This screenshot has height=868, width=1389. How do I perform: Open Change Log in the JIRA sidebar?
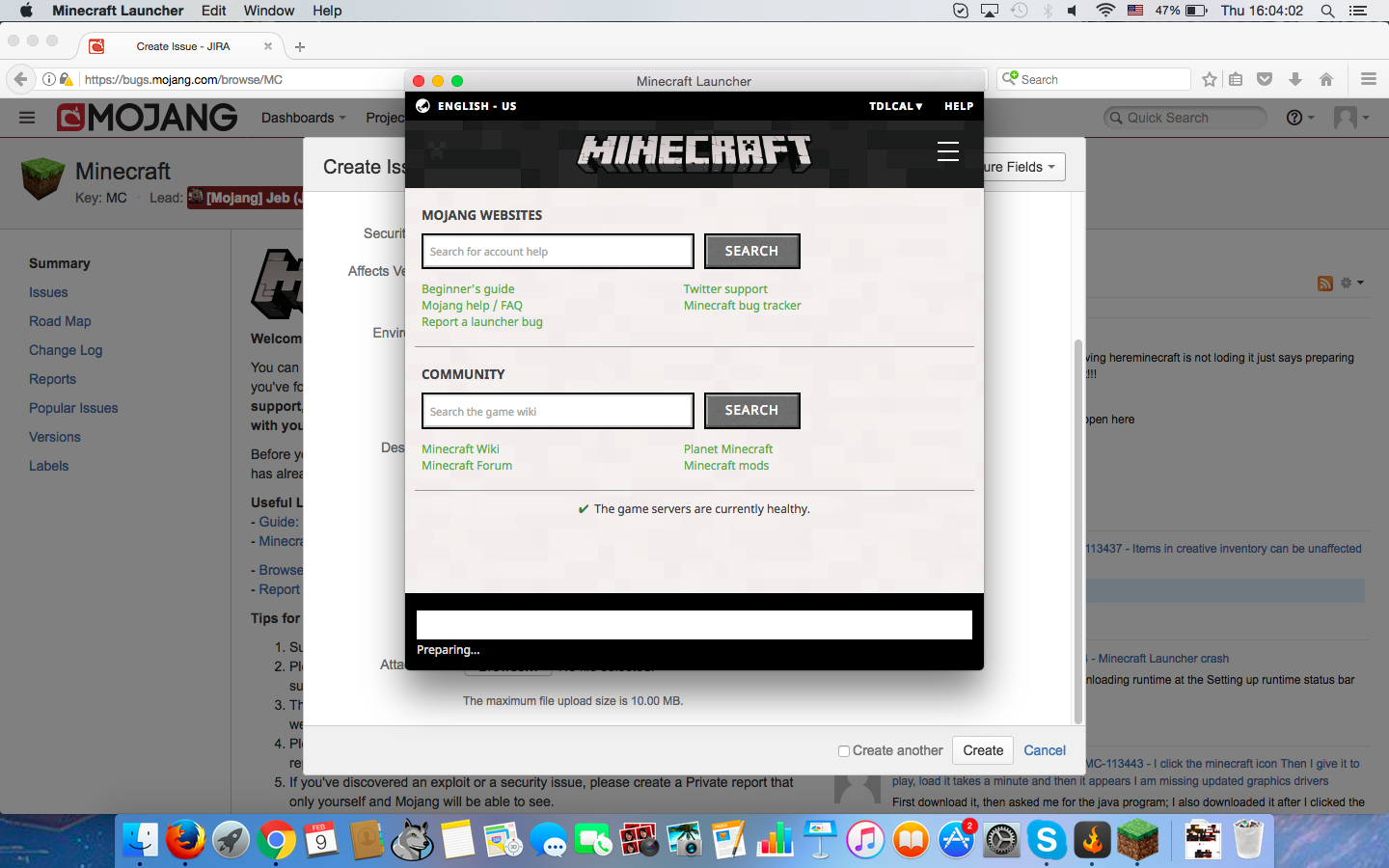tap(66, 350)
